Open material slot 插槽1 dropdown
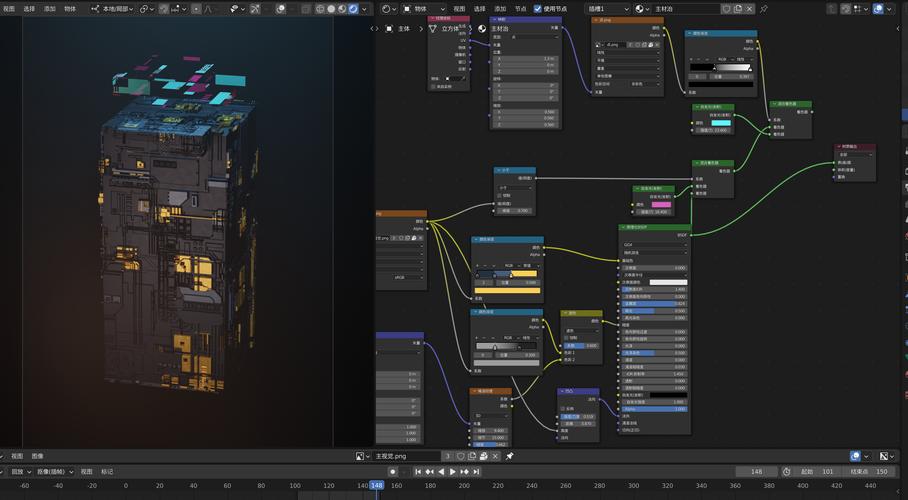The height and width of the screenshot is (500, 908). pyautogui.click(x=607, y=9)
